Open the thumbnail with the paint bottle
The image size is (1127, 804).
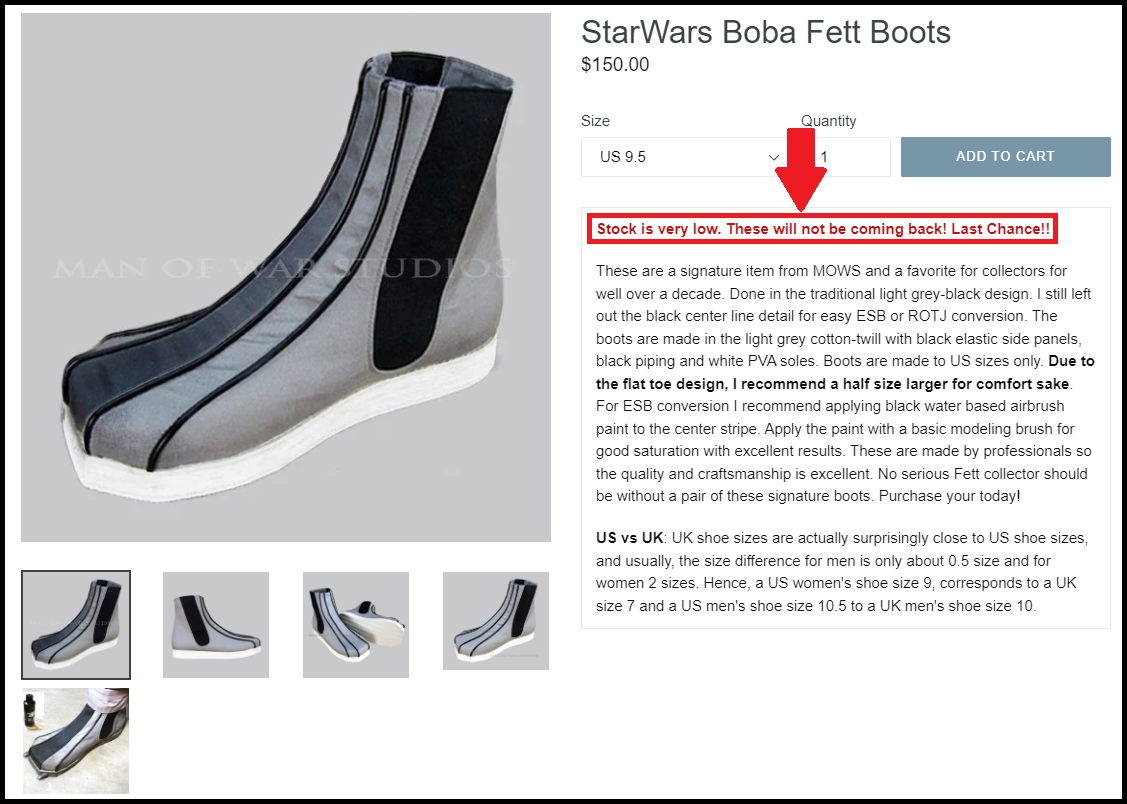[x=76, y=741]
